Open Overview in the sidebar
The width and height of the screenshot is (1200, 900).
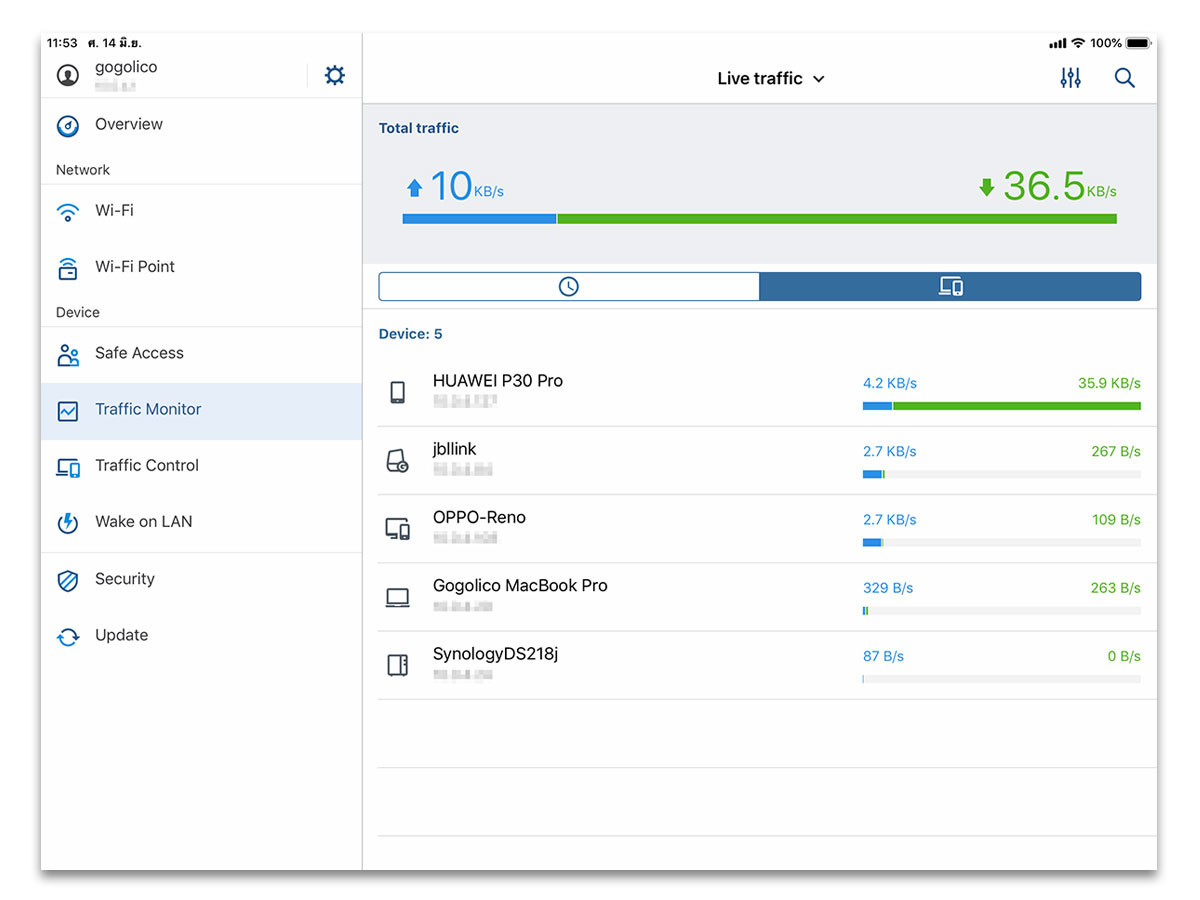(x=128, y=125)
